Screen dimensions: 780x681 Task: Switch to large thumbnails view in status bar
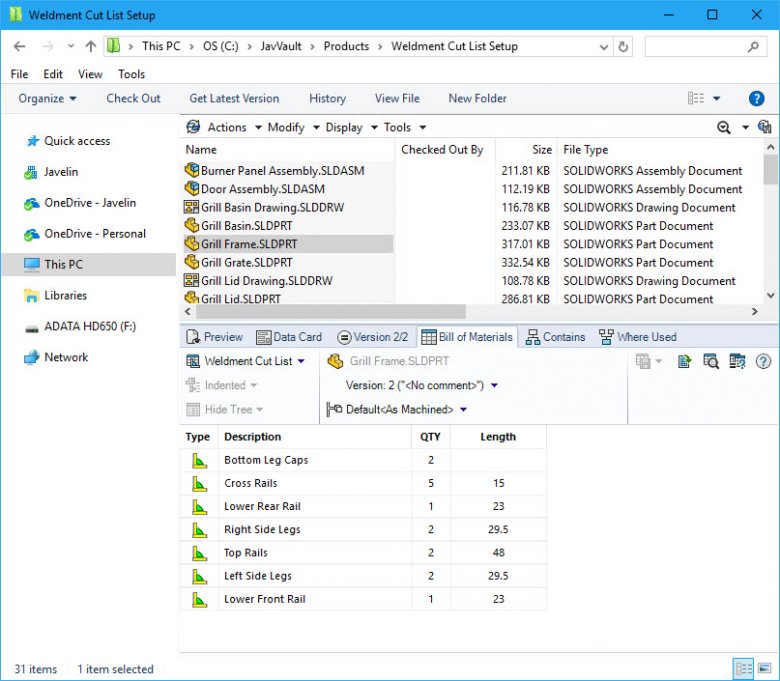(x=764, y=669)
